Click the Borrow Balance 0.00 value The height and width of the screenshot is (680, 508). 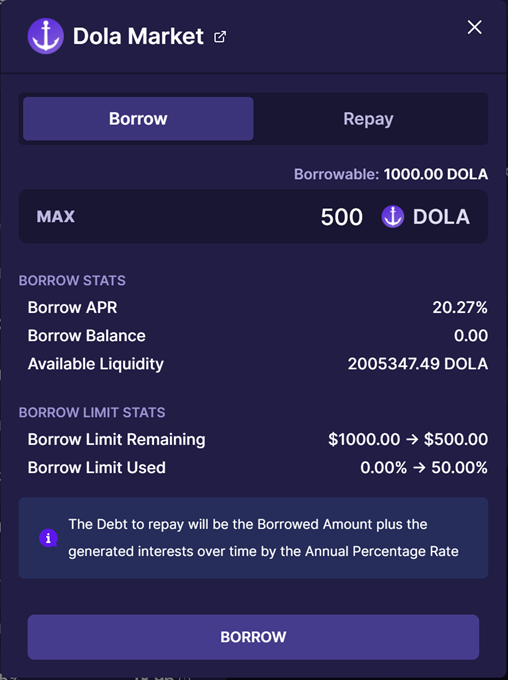click(x=471, y=336)
